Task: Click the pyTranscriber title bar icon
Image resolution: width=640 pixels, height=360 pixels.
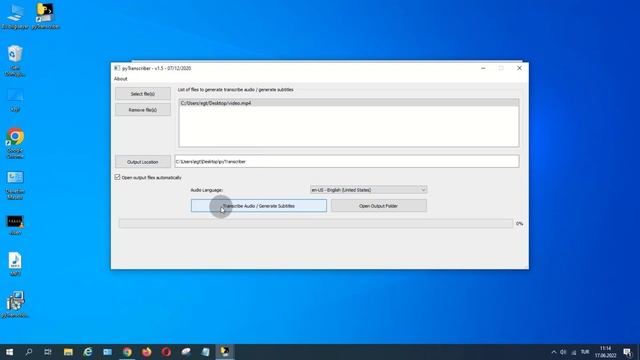Action: coord(117,68)
